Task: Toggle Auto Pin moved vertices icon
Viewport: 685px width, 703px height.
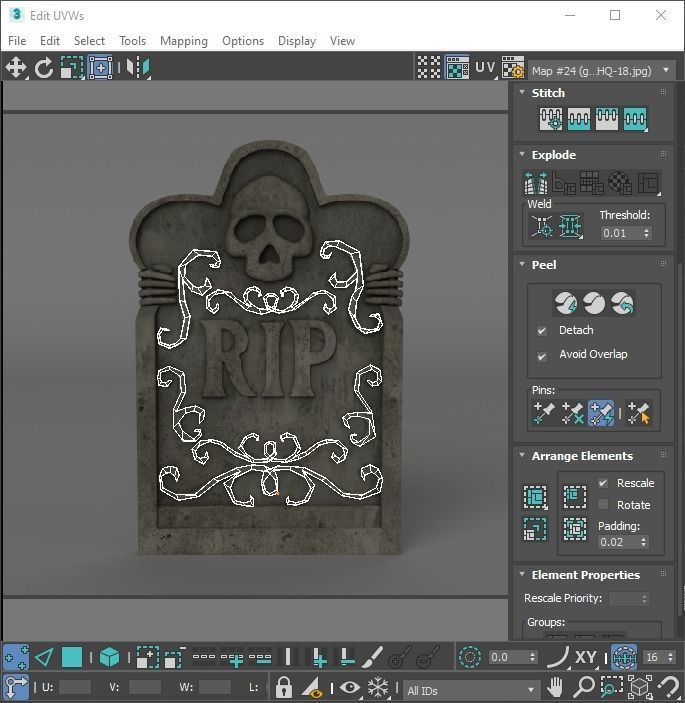Action: click(x=601, y=413)
